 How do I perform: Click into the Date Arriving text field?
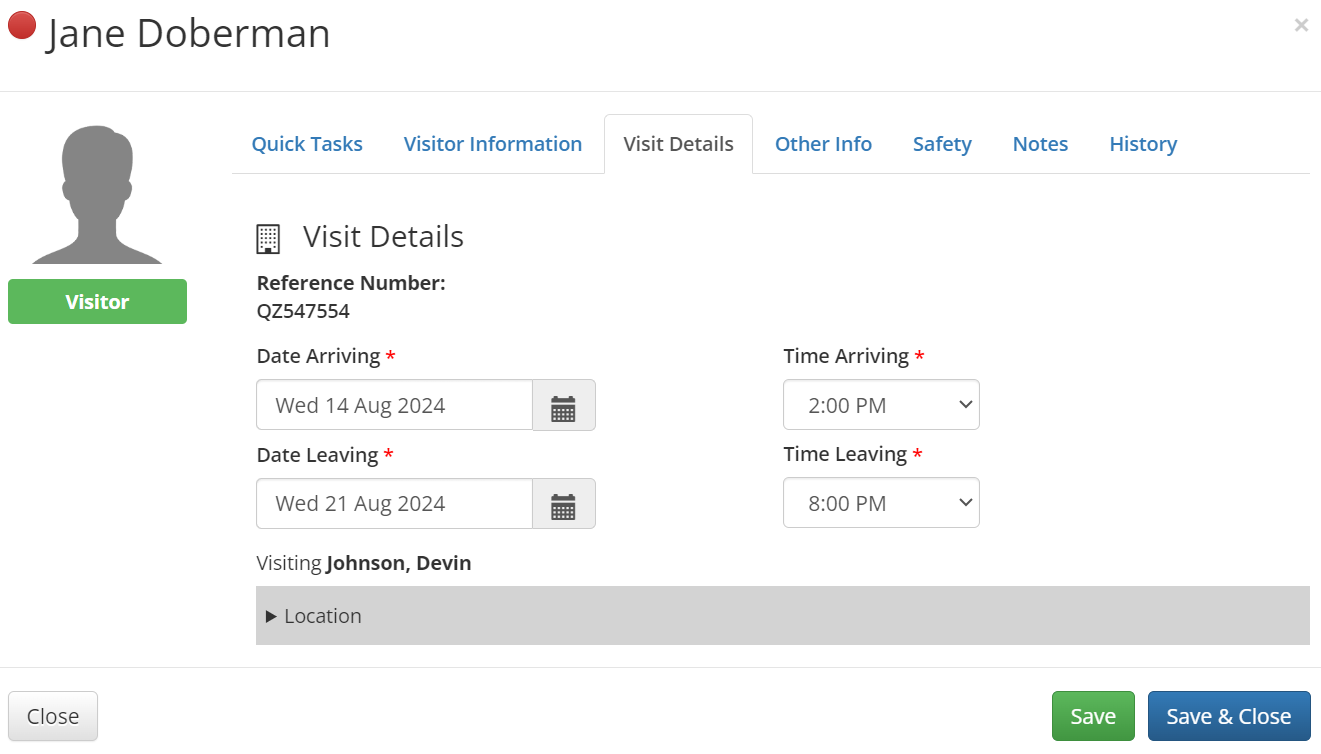[394, 405]
